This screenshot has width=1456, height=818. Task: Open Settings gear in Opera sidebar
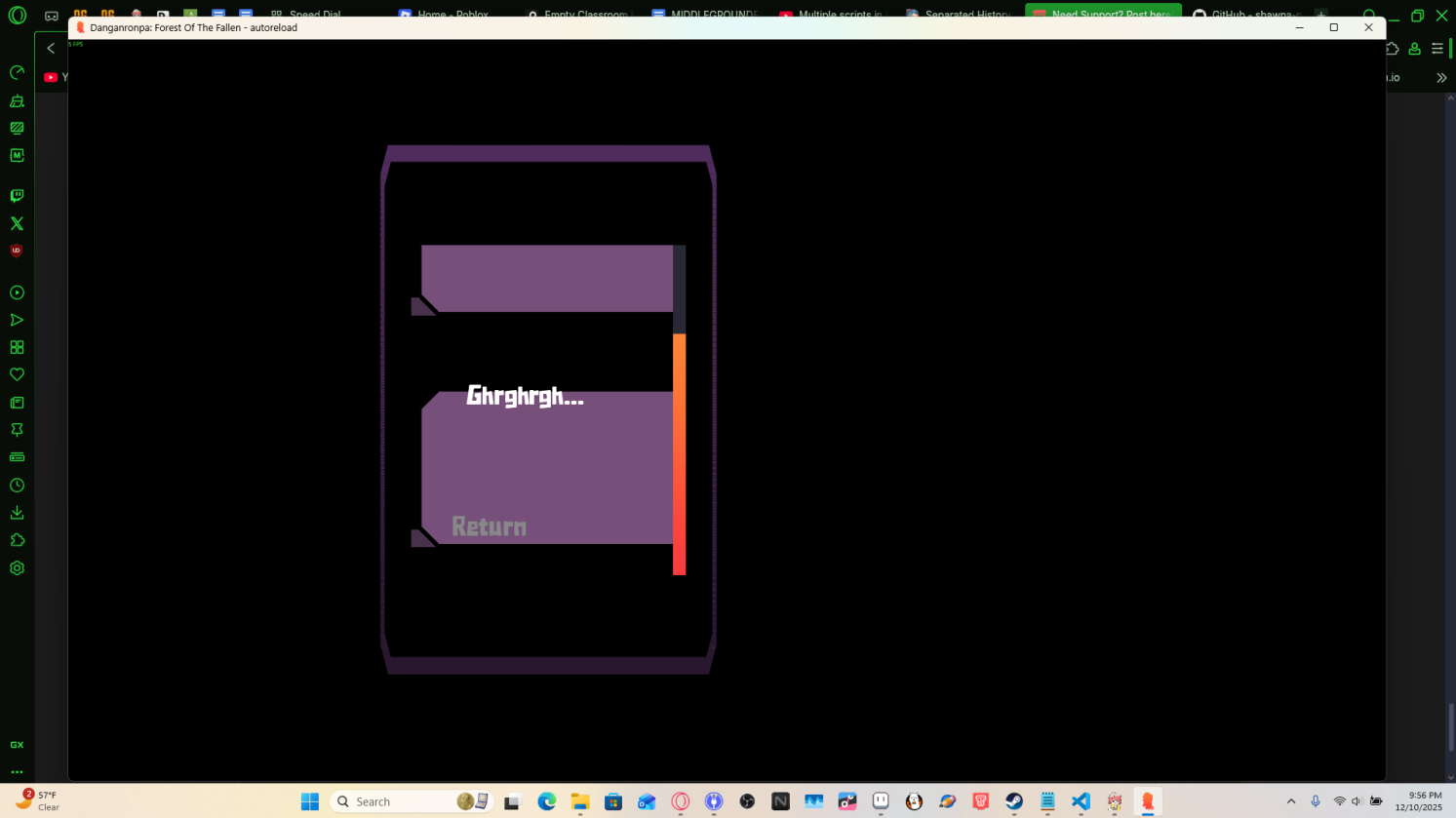(x=17, y=568)
